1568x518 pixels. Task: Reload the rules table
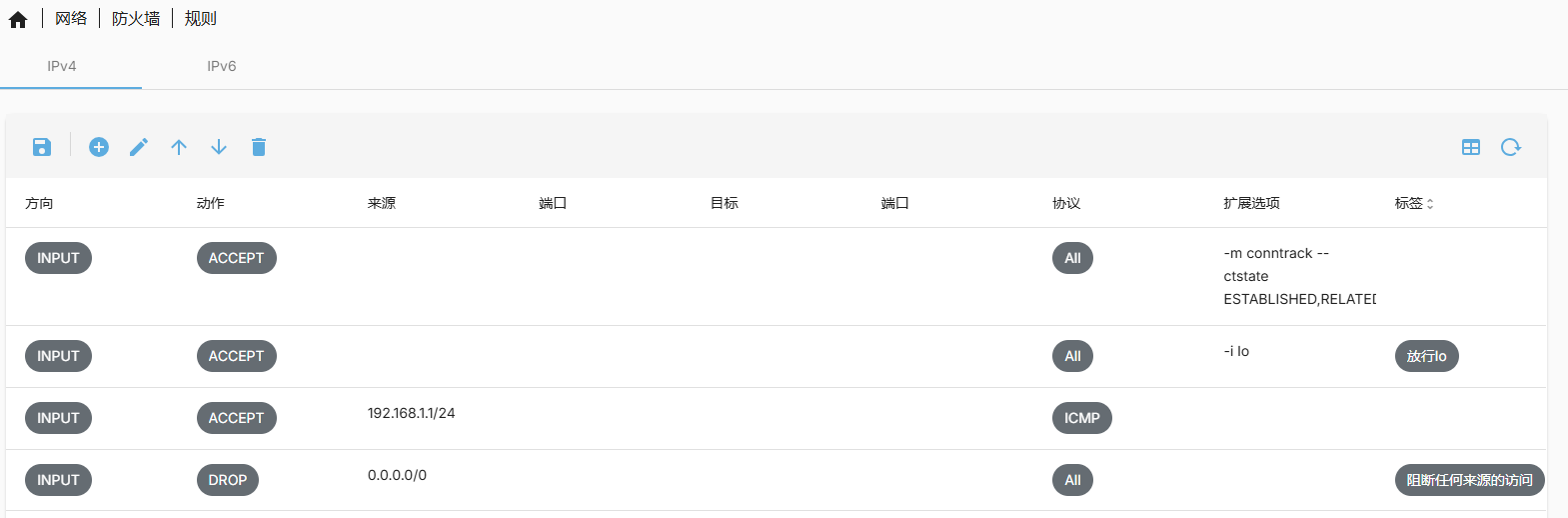point(1511,147)
